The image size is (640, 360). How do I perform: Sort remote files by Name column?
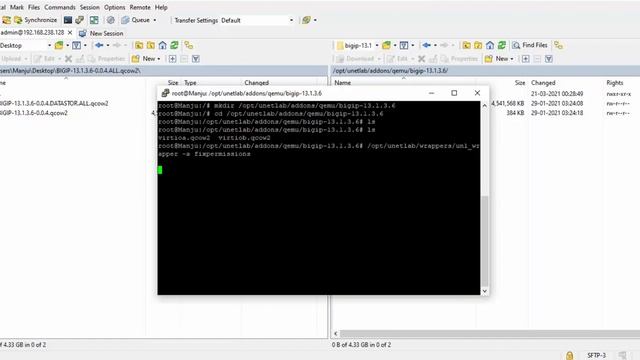[x=342, y=83]
